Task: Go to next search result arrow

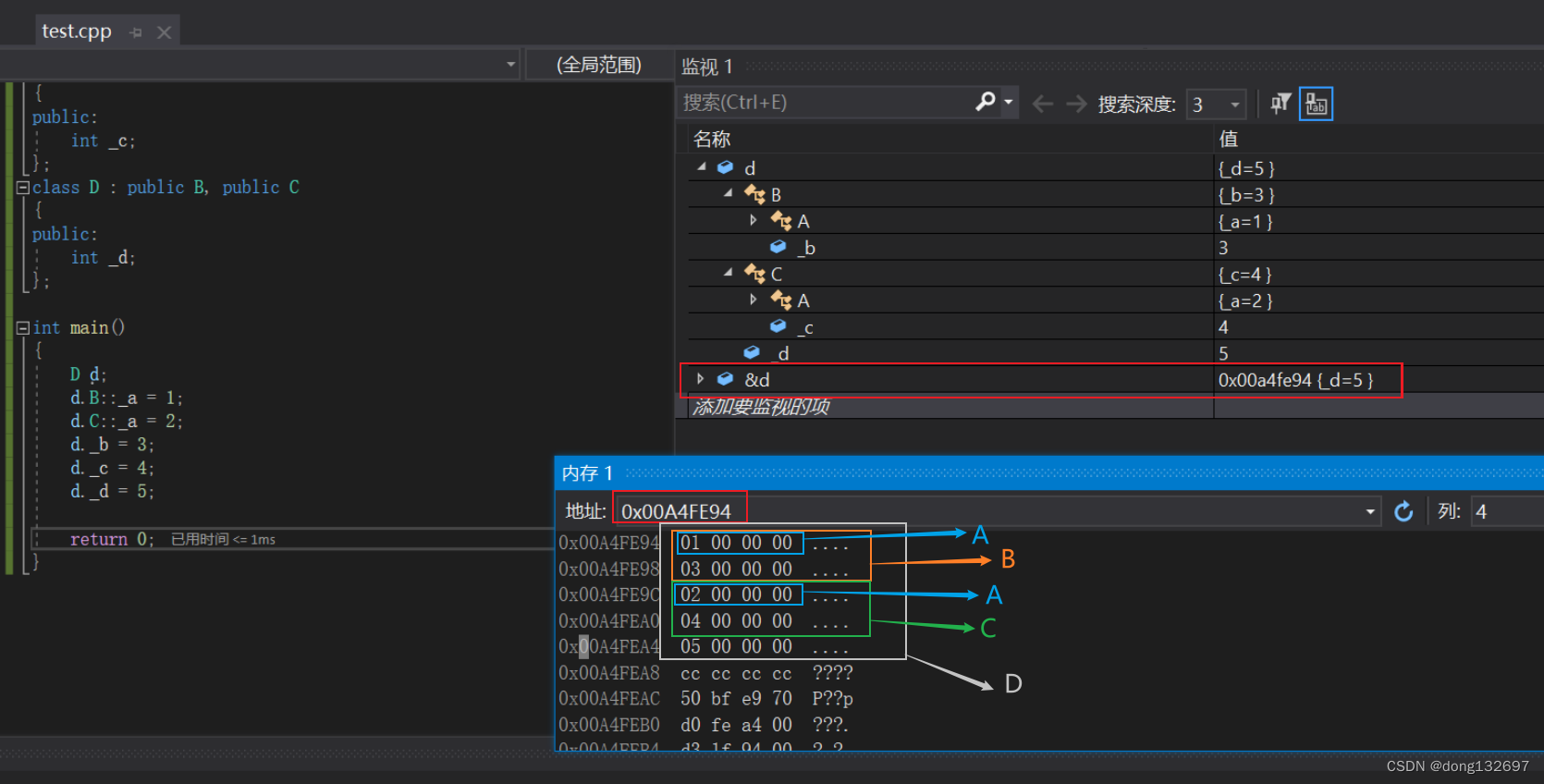Action: (1076, 104)
